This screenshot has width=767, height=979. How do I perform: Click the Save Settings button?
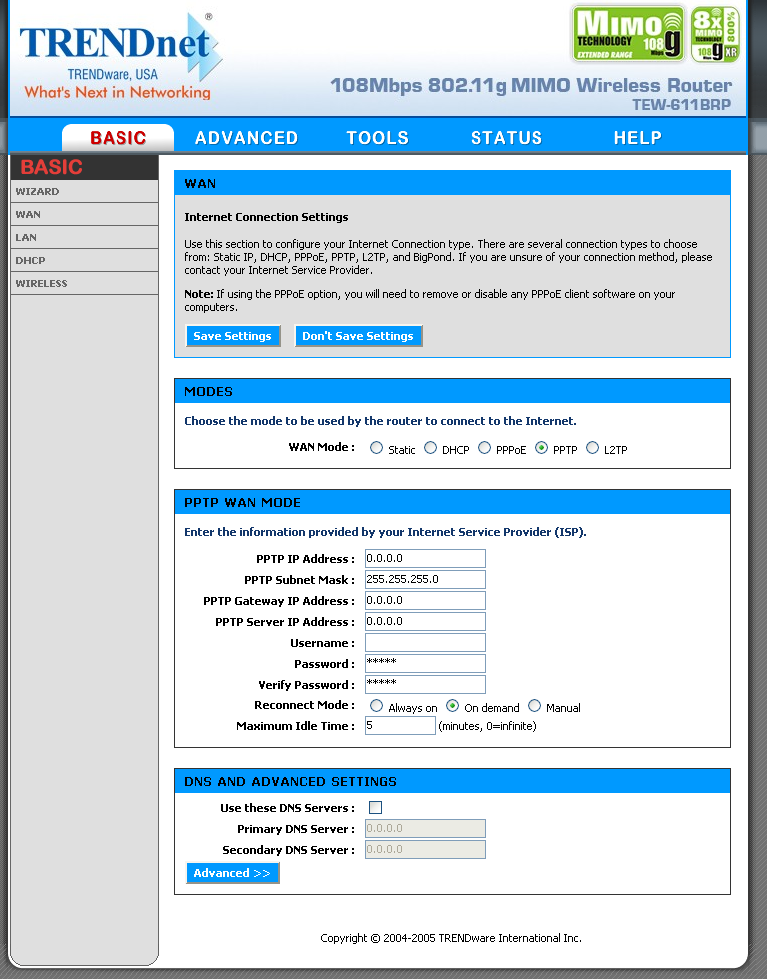[233, 336]
